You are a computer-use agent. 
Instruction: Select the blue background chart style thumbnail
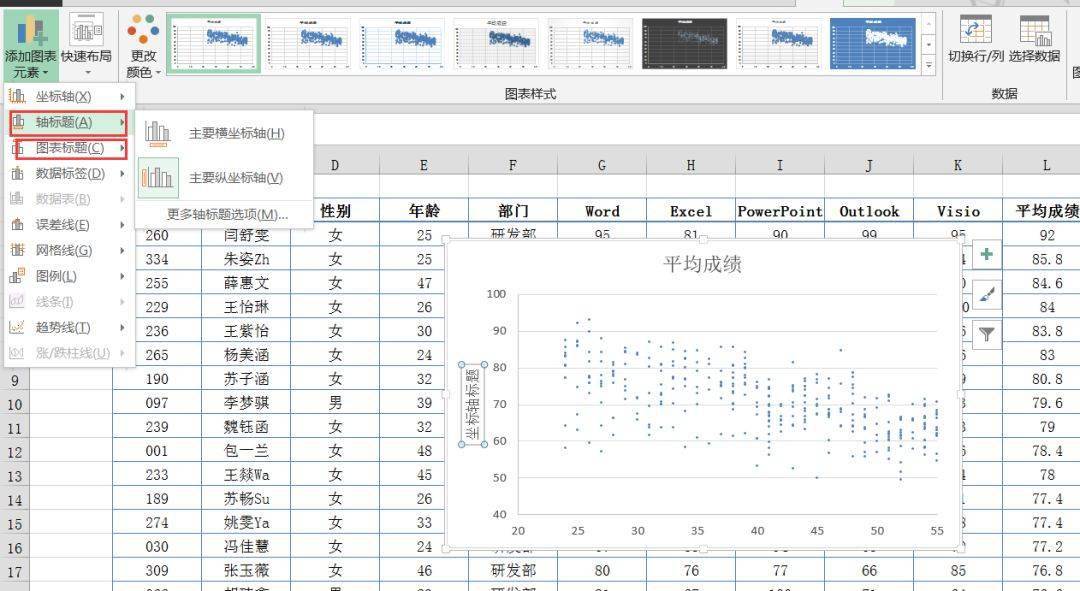click(x=873, y=43)
